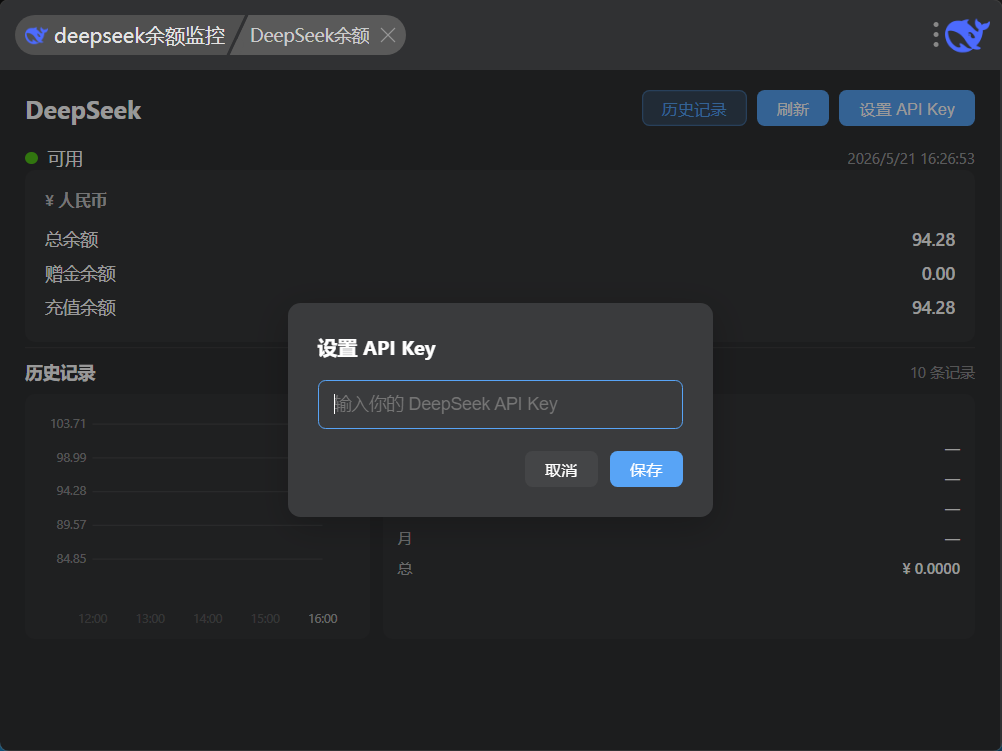Click the chart axis value 94.28
The height and width of the screenshot is (751, 1002).
click(x=71, y=491)
